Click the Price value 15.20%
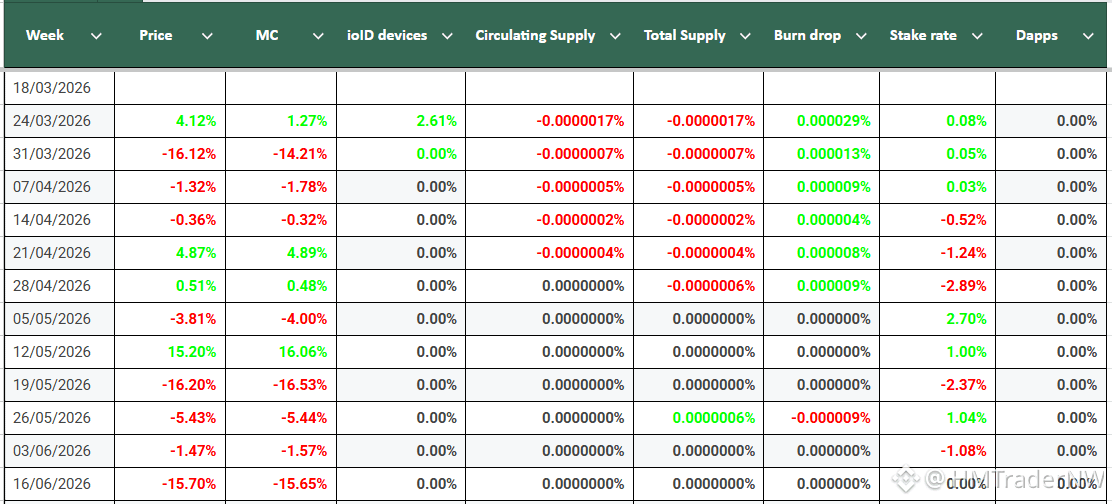 tap(191, 352)
